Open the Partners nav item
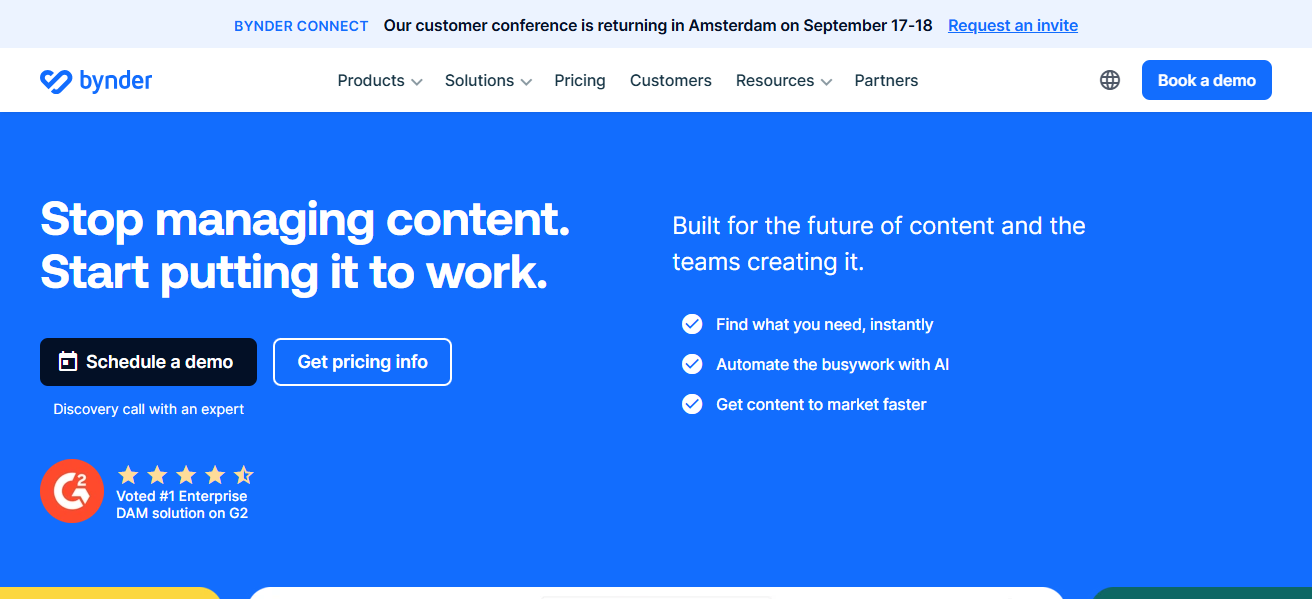 pyautogui.click(x=886, y=81)
